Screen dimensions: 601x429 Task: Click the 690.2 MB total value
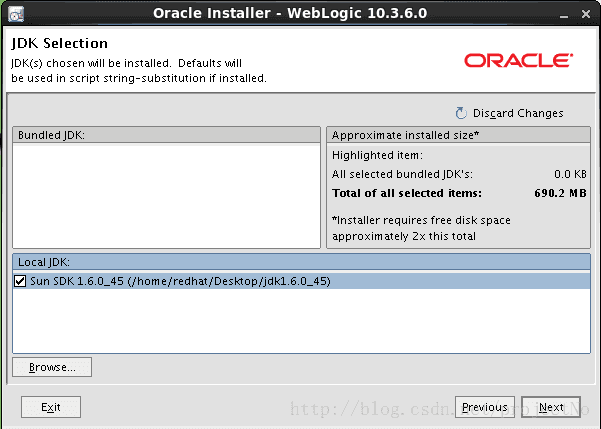(x=560, y=193)
